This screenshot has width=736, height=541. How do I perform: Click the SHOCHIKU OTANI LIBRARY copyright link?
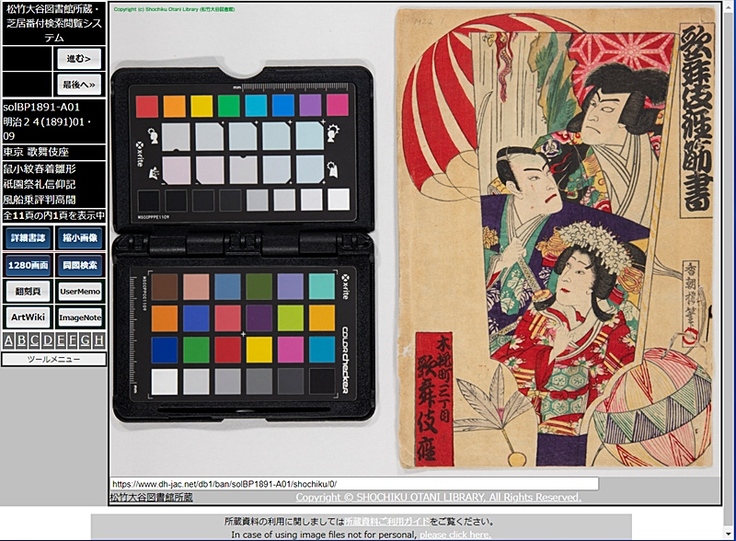pyautogui.click(x=438, y=497)
